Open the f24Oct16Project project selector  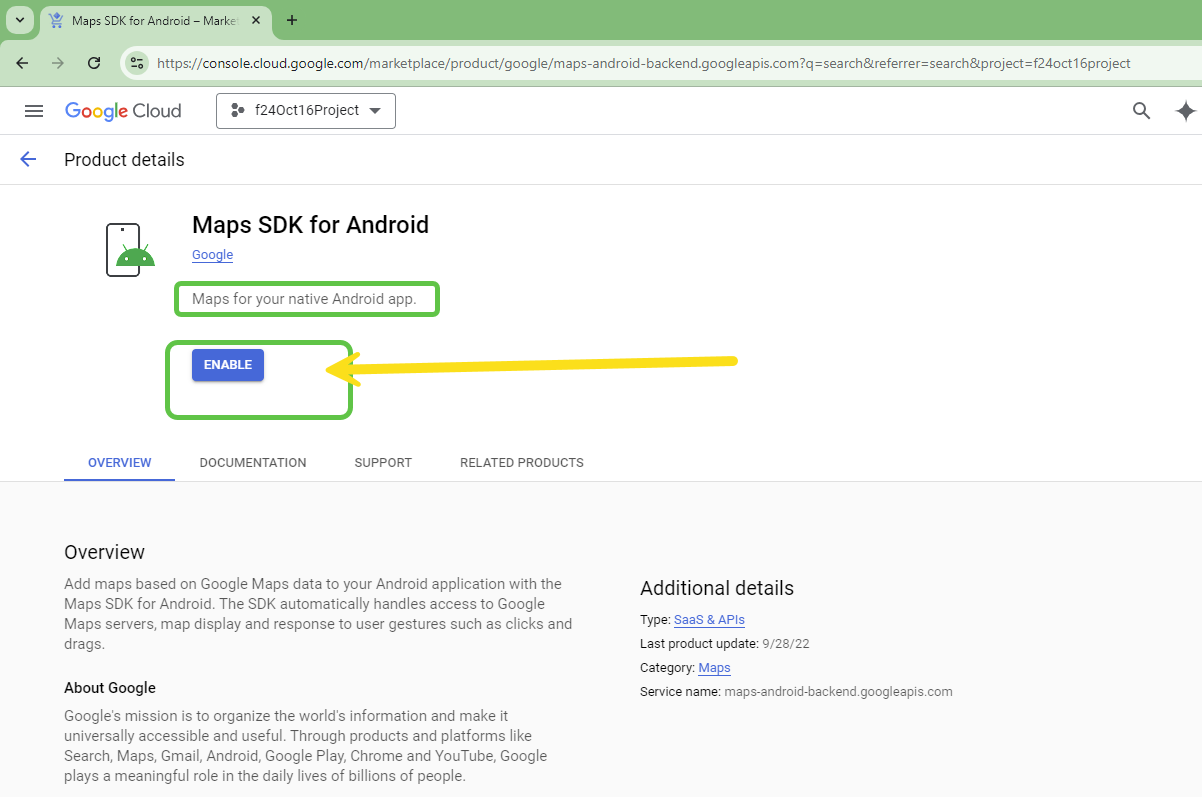point(306,111)
